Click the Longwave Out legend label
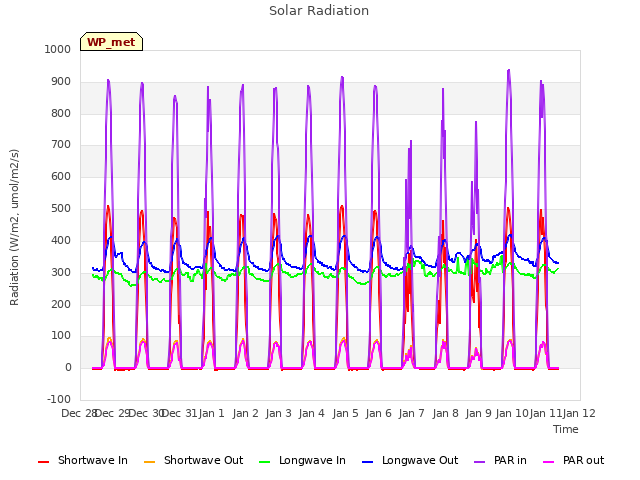This screenshot has height=480, width=640. tap(420, 460)
